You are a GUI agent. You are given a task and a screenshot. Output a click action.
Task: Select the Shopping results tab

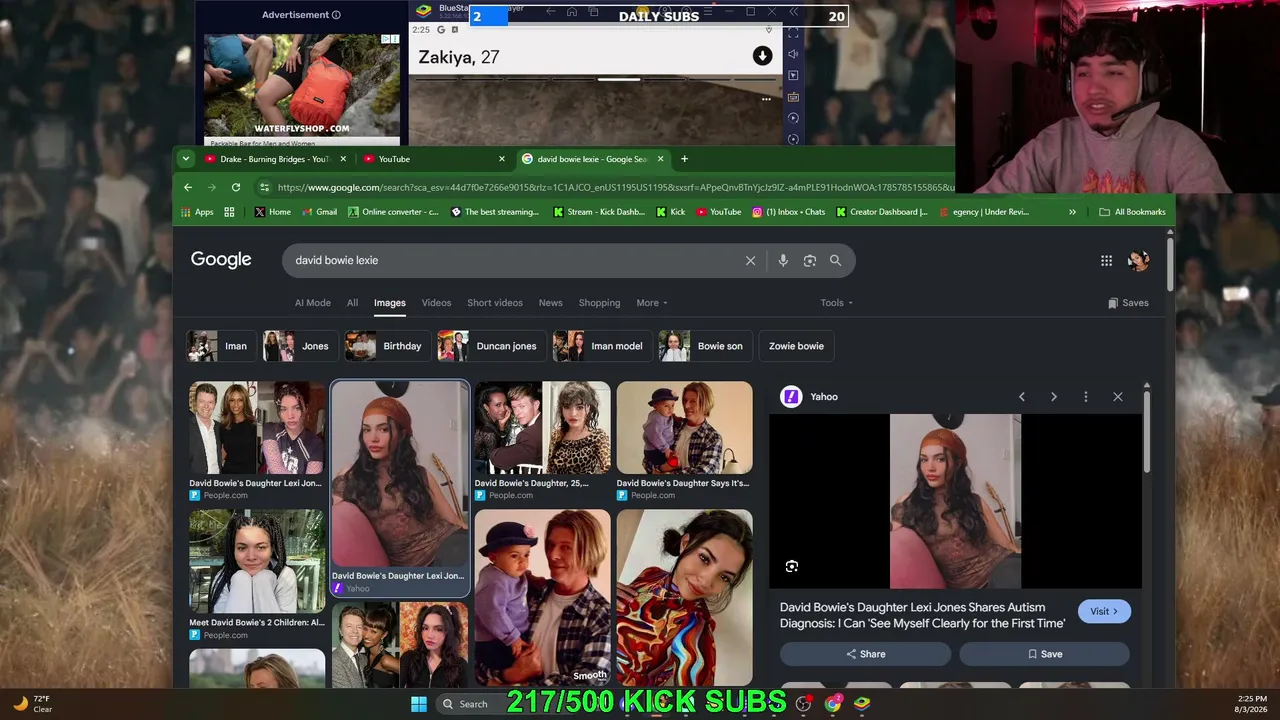(600, 303)
